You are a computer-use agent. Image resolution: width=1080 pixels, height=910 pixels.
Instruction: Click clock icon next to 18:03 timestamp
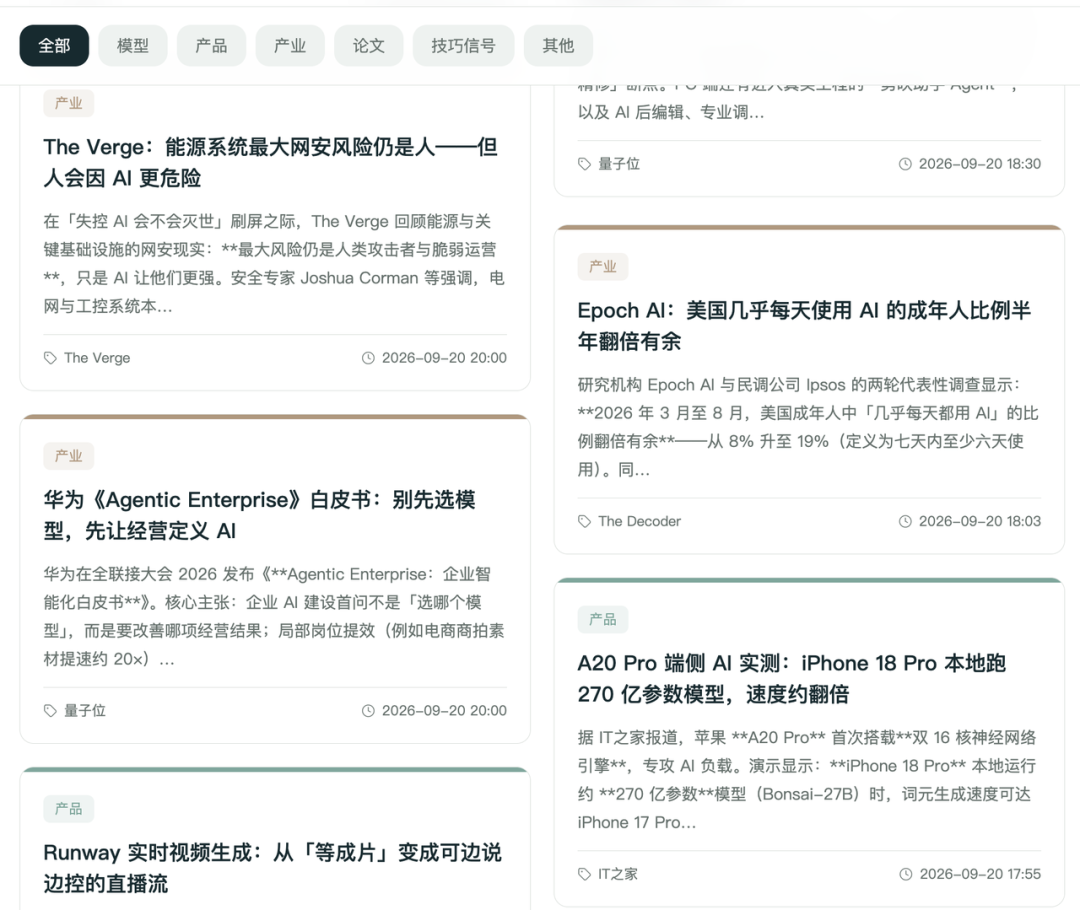[x=905, y=521]
